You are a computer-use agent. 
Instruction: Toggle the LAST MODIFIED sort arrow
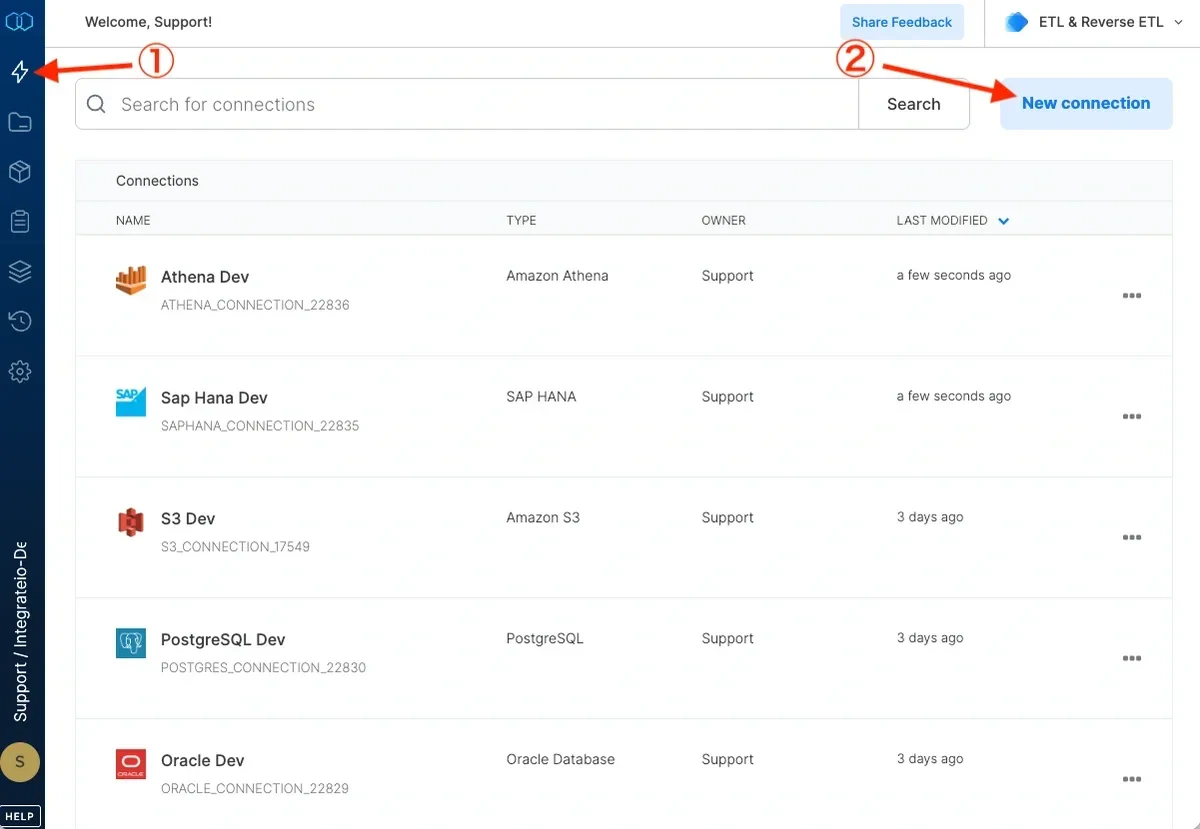tap(1003, 221)
